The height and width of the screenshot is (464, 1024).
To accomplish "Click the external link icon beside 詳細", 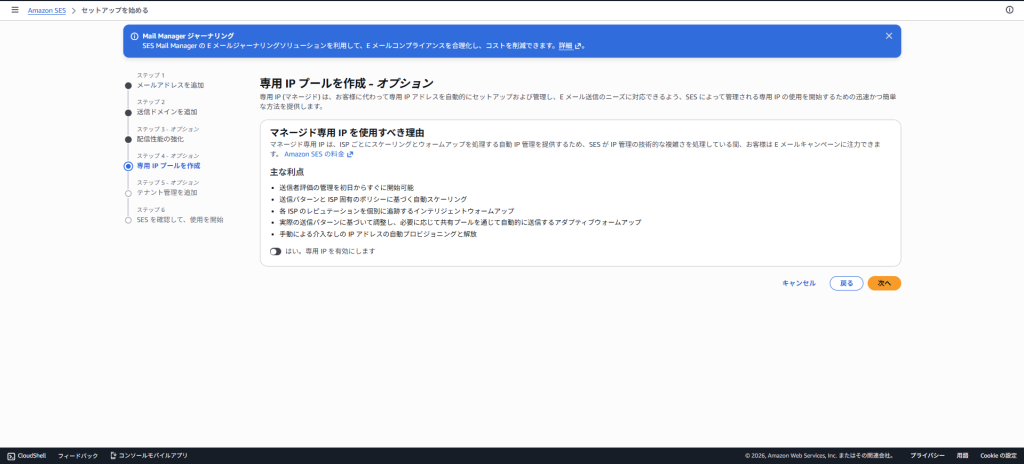I will 579,46.
